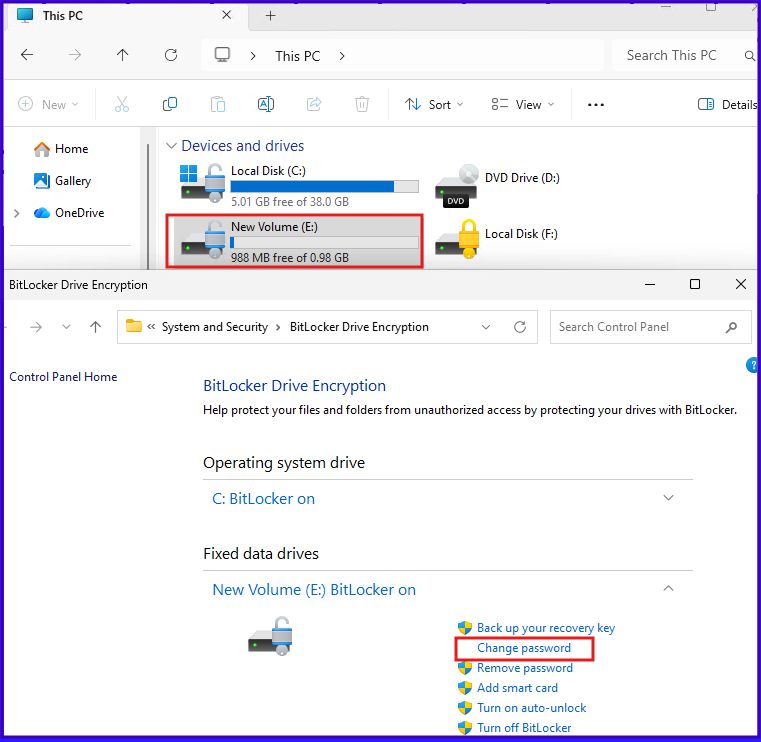Click the Cut scissors icon in toolbar

122,104
